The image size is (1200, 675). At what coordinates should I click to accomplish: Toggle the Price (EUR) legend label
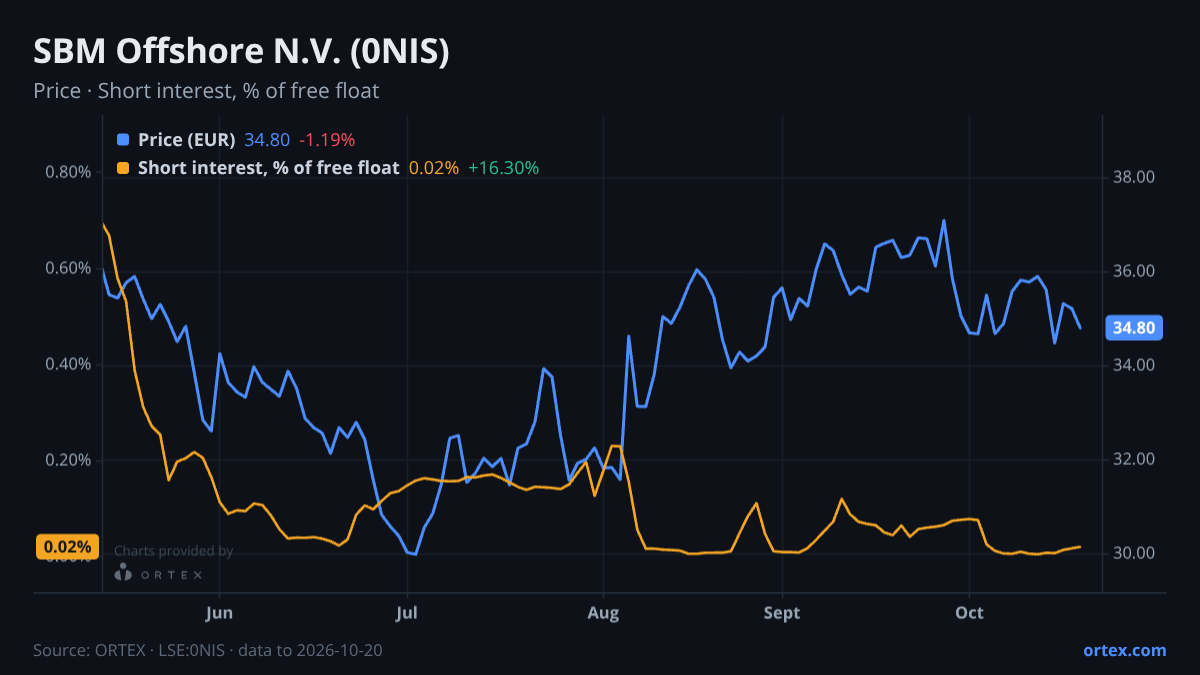(x=187, y=140)
